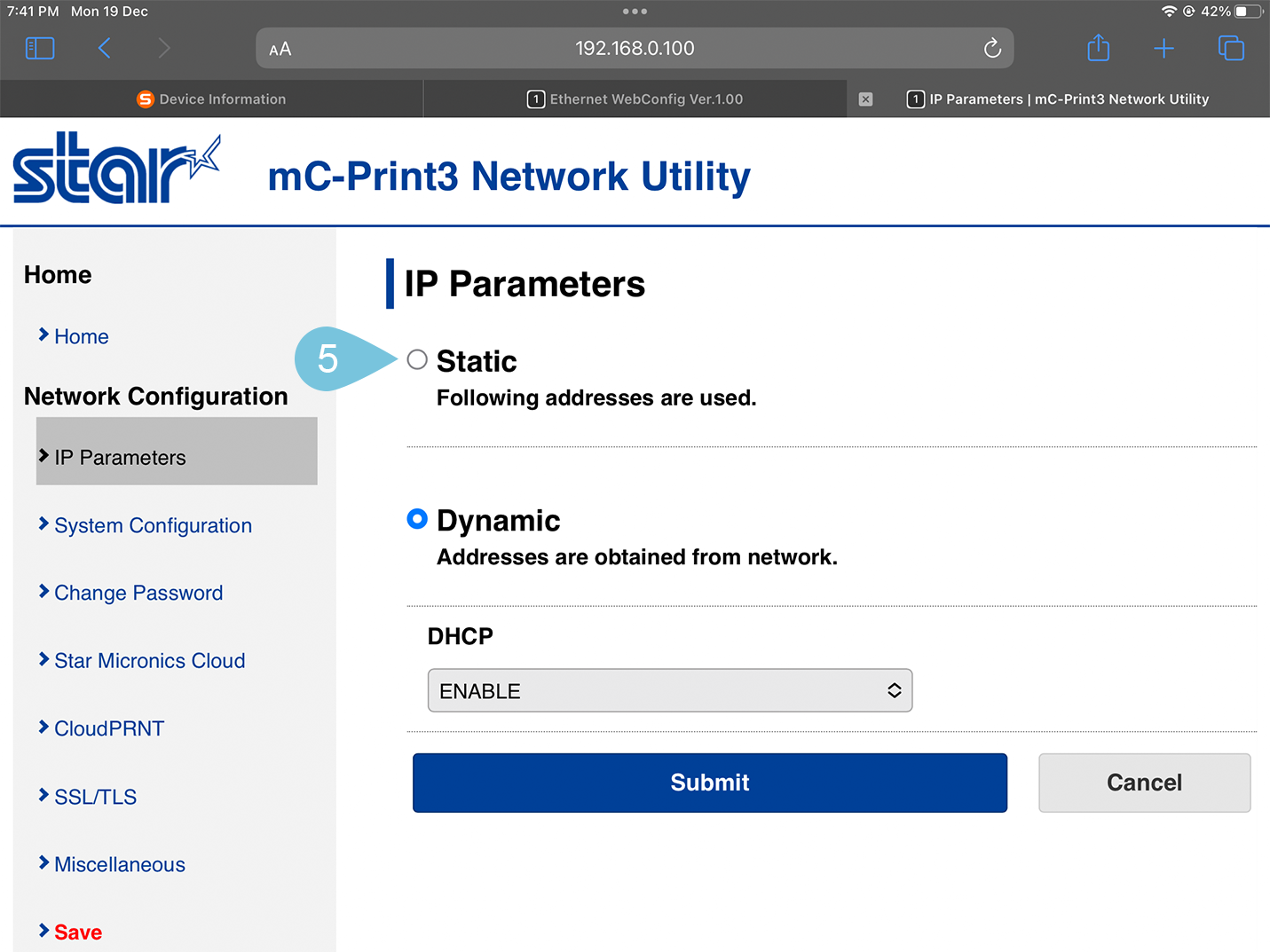Open the page formatting AA menu

tap(280, 48)
